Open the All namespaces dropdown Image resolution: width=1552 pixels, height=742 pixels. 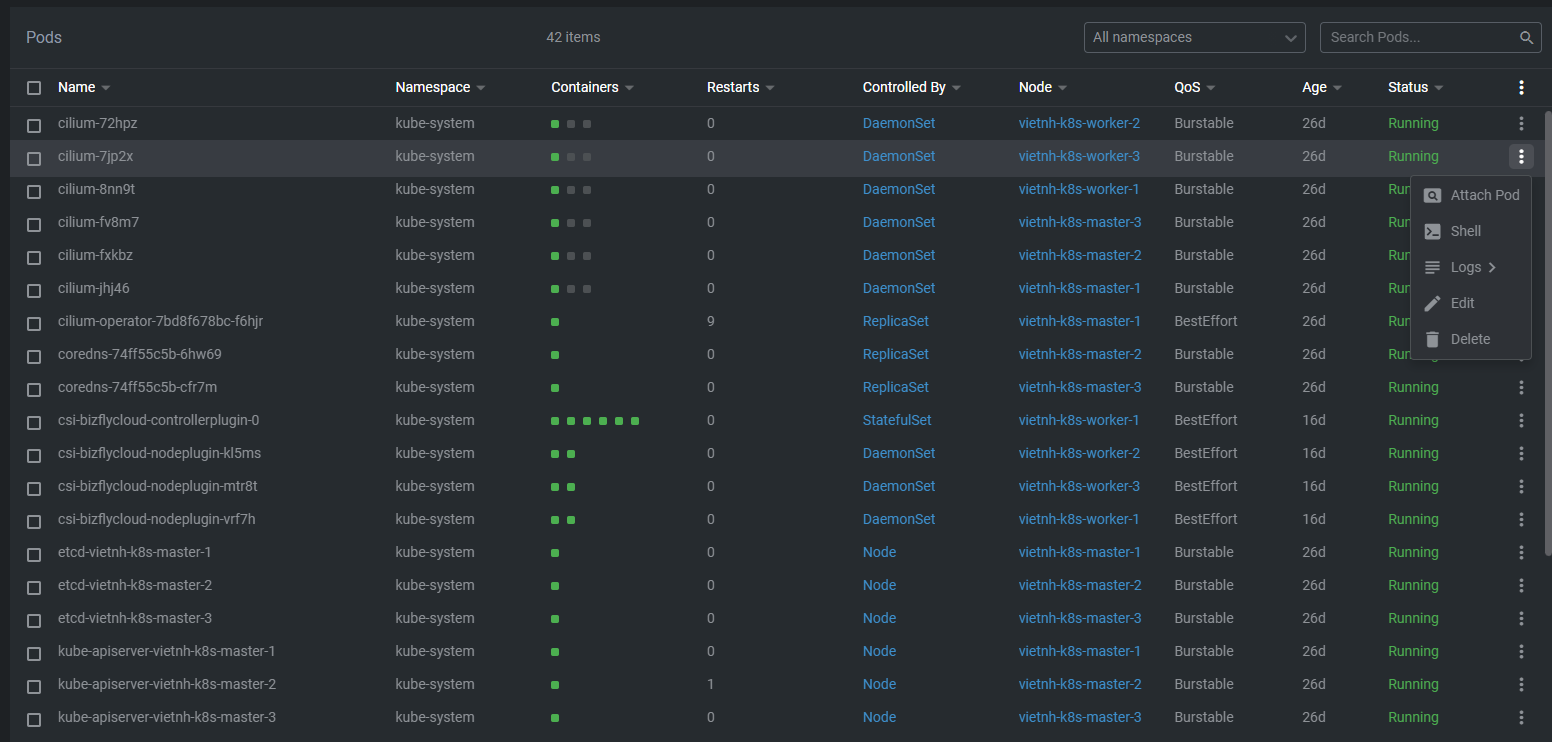pos(1194,38)
